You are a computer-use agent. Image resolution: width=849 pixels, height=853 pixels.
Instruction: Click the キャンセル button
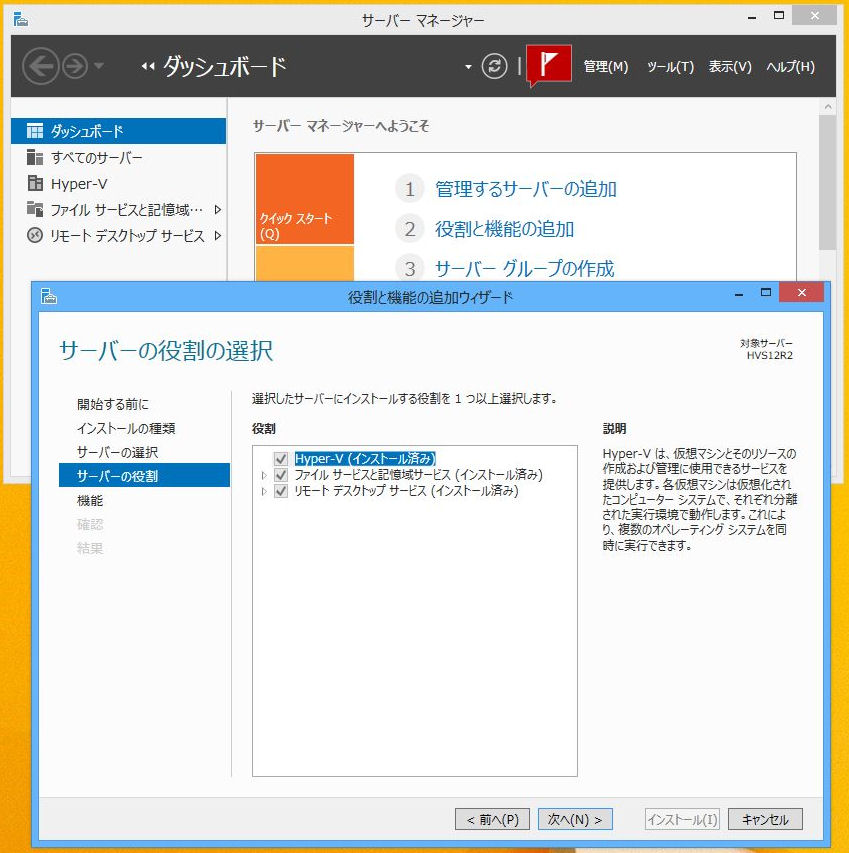[765, 819]
